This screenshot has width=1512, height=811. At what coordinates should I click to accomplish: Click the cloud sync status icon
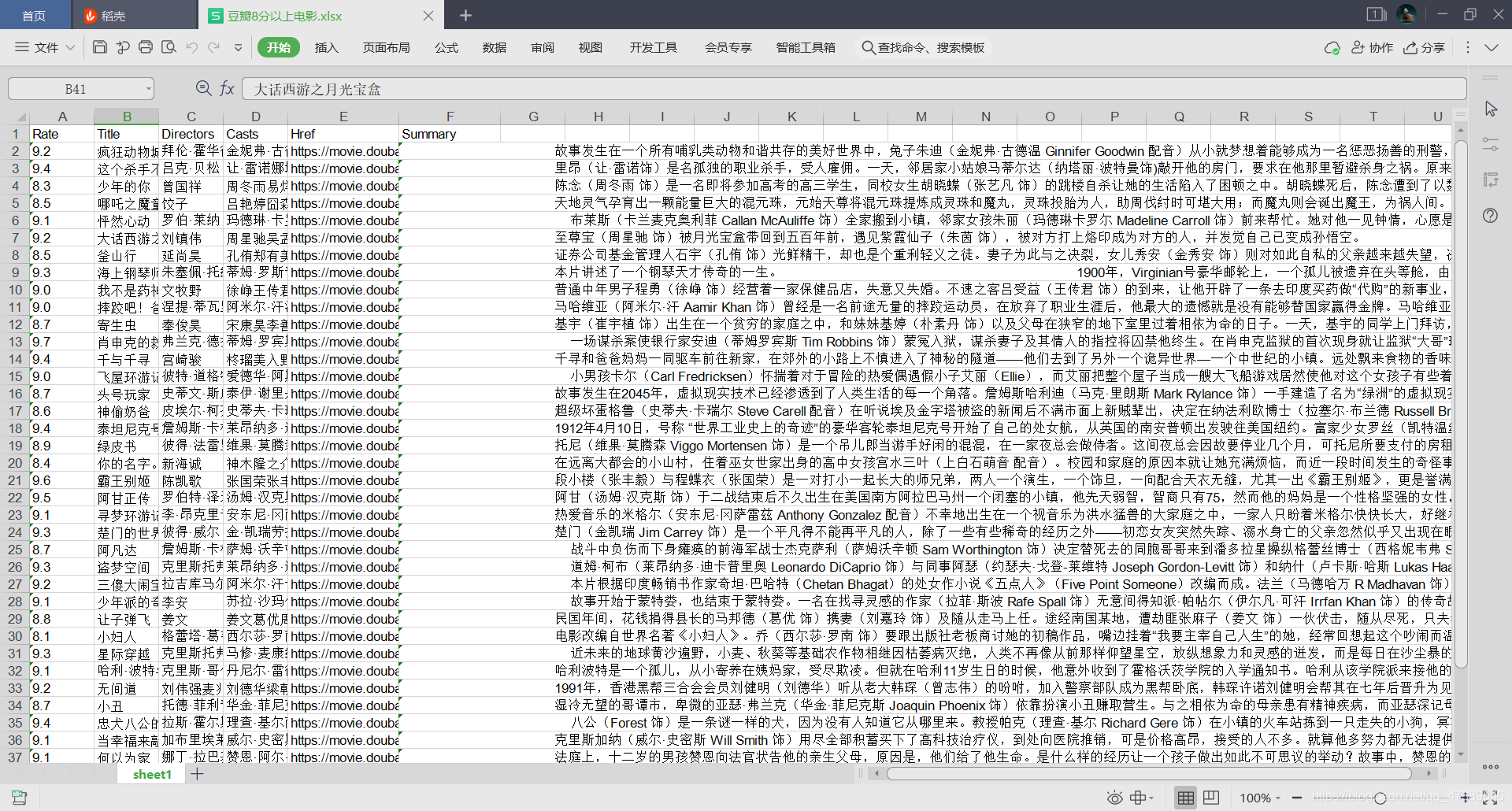(1332, 48)
